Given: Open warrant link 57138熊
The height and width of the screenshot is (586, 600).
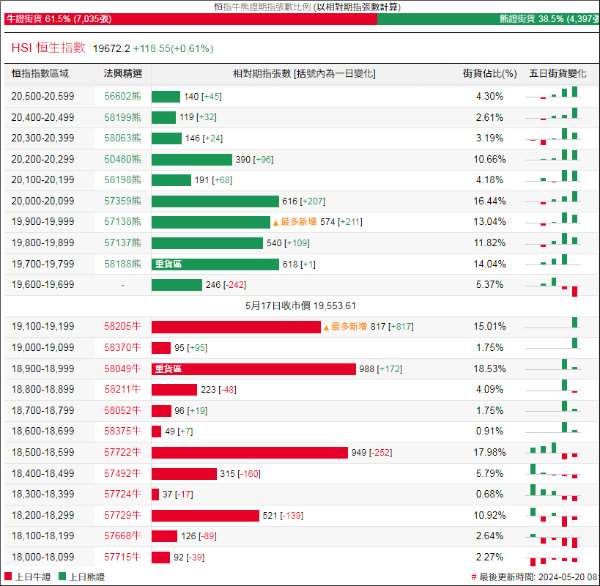Looking at the screenshot, I should [x=123, y=222].
